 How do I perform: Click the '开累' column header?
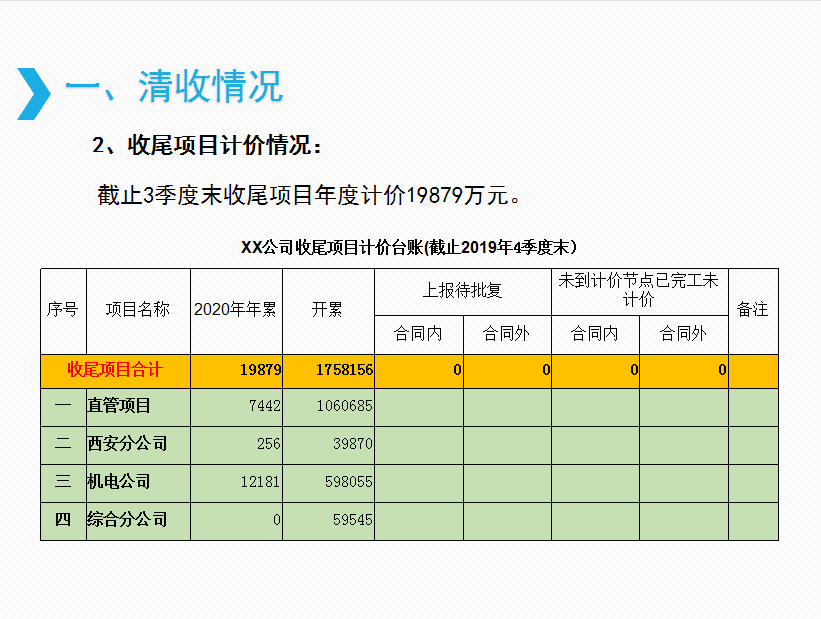[328, 311]
